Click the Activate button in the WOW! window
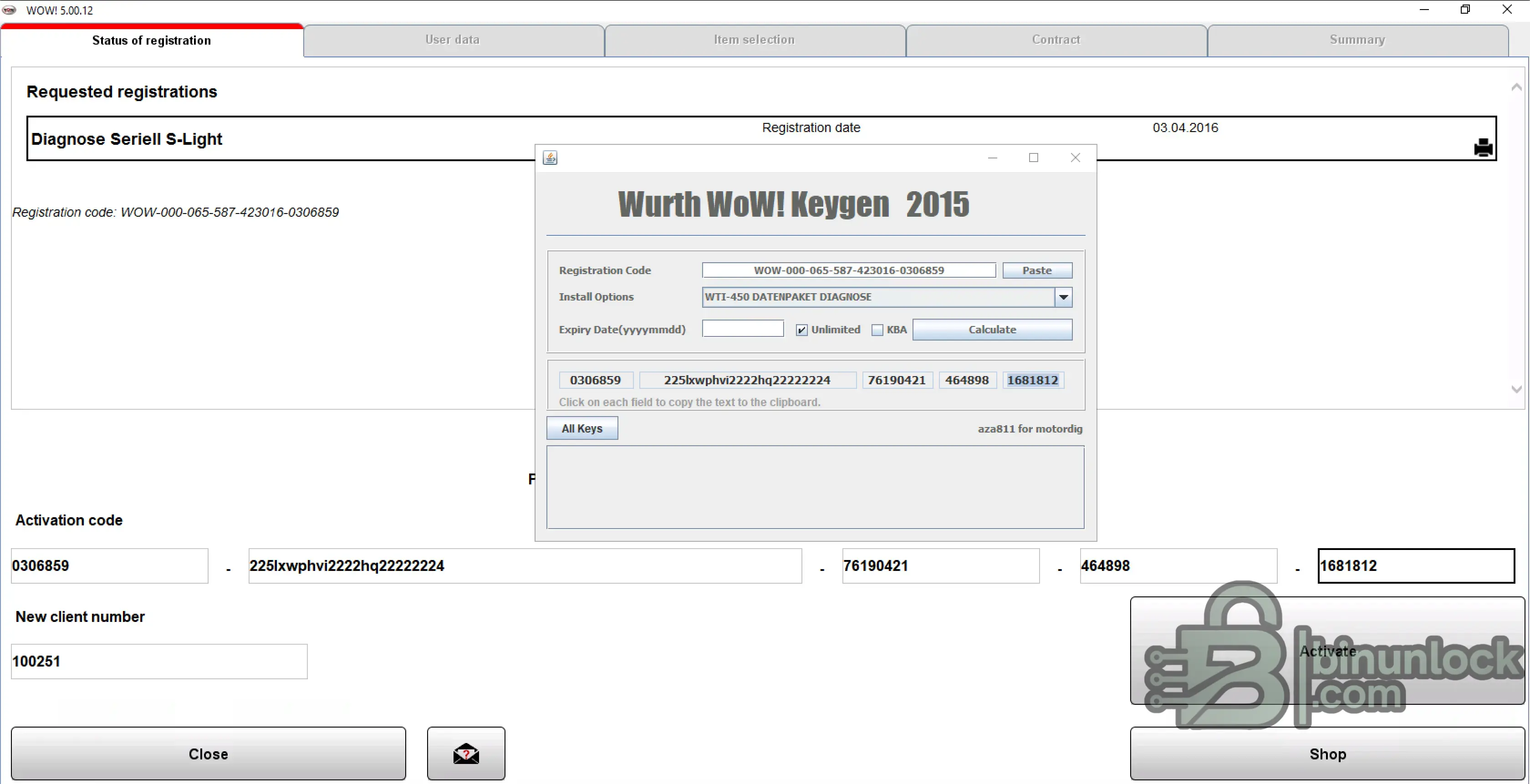The image size is (1530, 784). 1327,651
